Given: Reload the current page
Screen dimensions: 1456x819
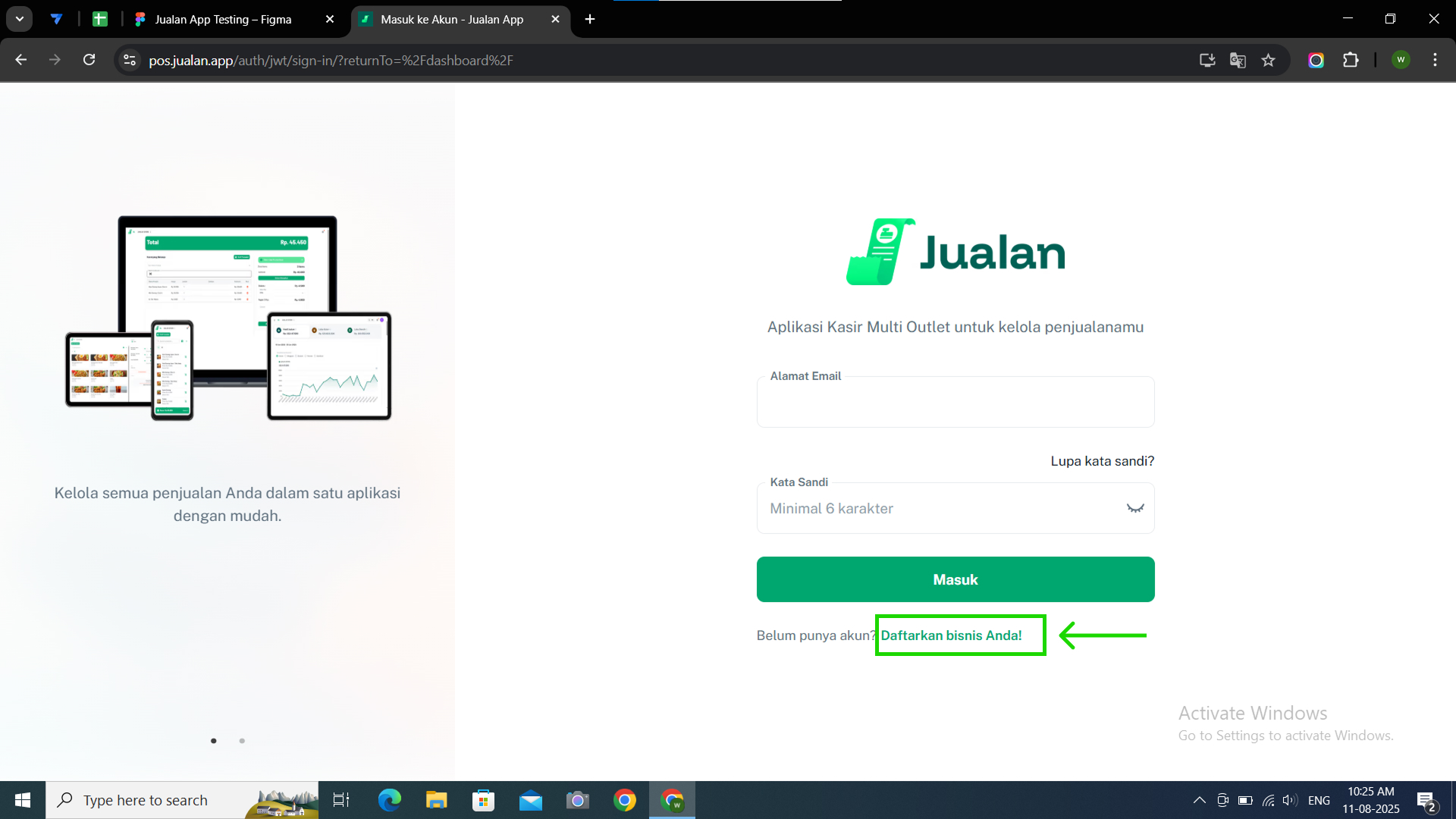Looking at the screenshot, I should tap(89, 60).
